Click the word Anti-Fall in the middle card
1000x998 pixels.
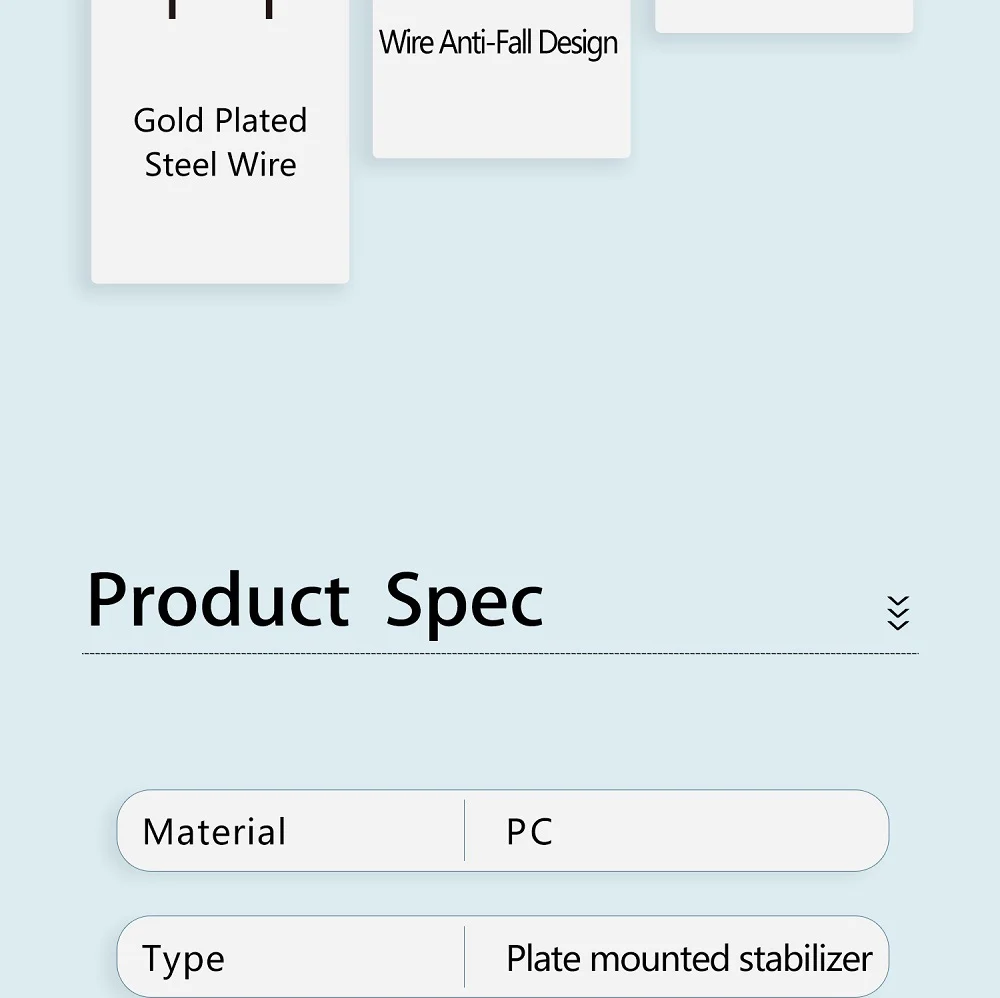tap(485, 44)
